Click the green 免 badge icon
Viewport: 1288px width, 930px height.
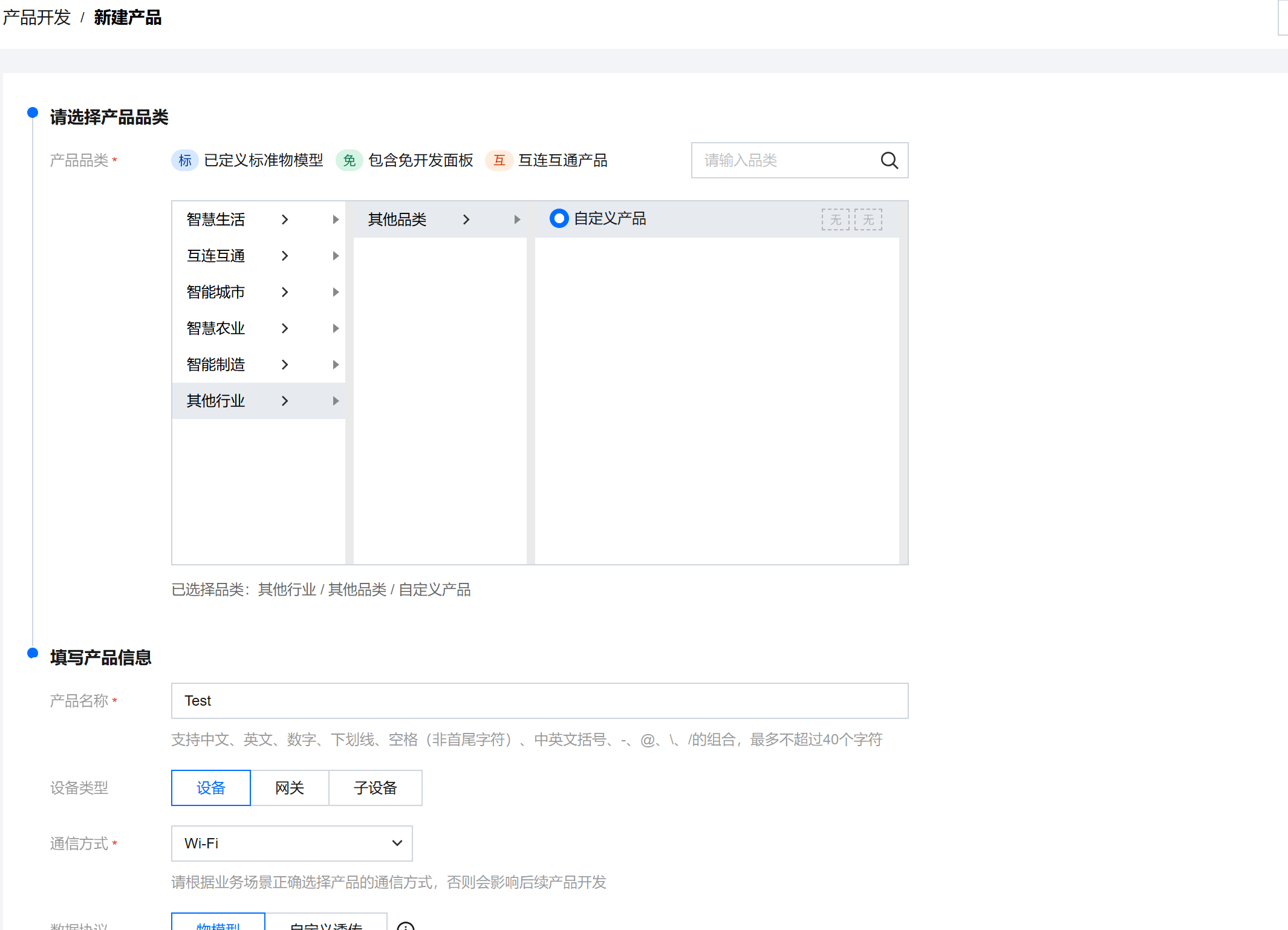[349, 160]
